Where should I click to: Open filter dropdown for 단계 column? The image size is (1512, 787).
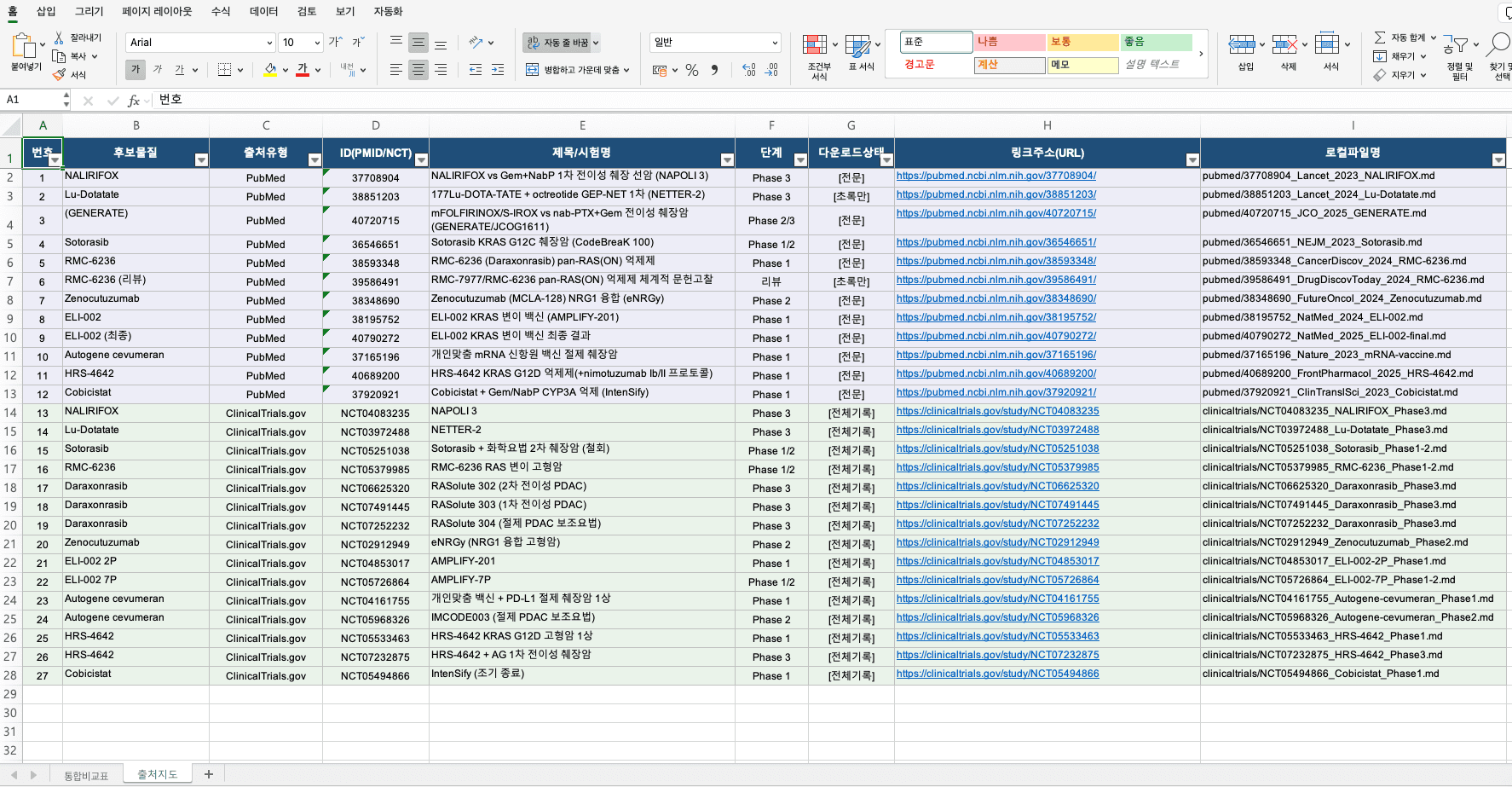point(800,160)
